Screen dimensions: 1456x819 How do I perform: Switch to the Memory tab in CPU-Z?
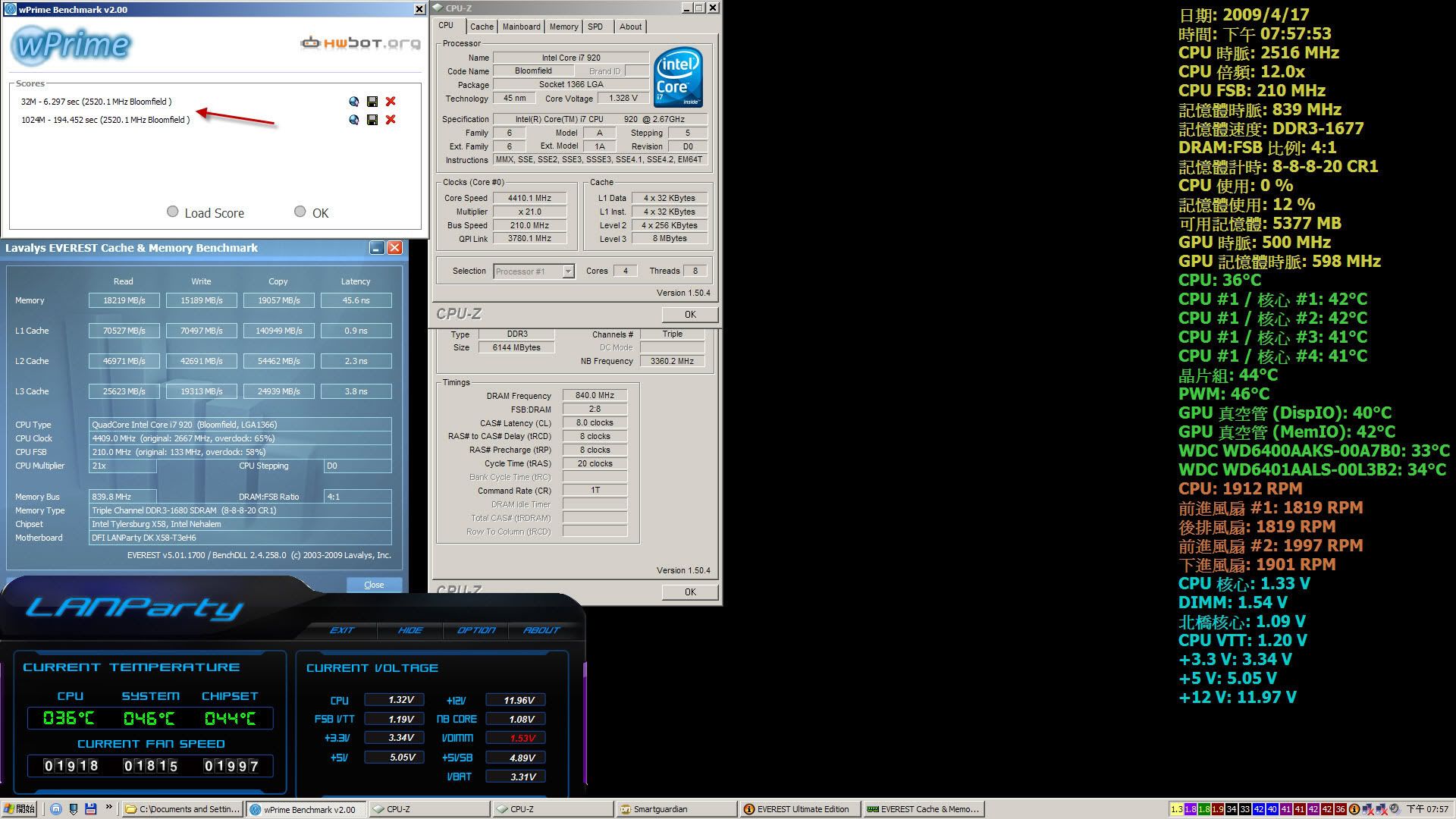click(x=563, y=27)
